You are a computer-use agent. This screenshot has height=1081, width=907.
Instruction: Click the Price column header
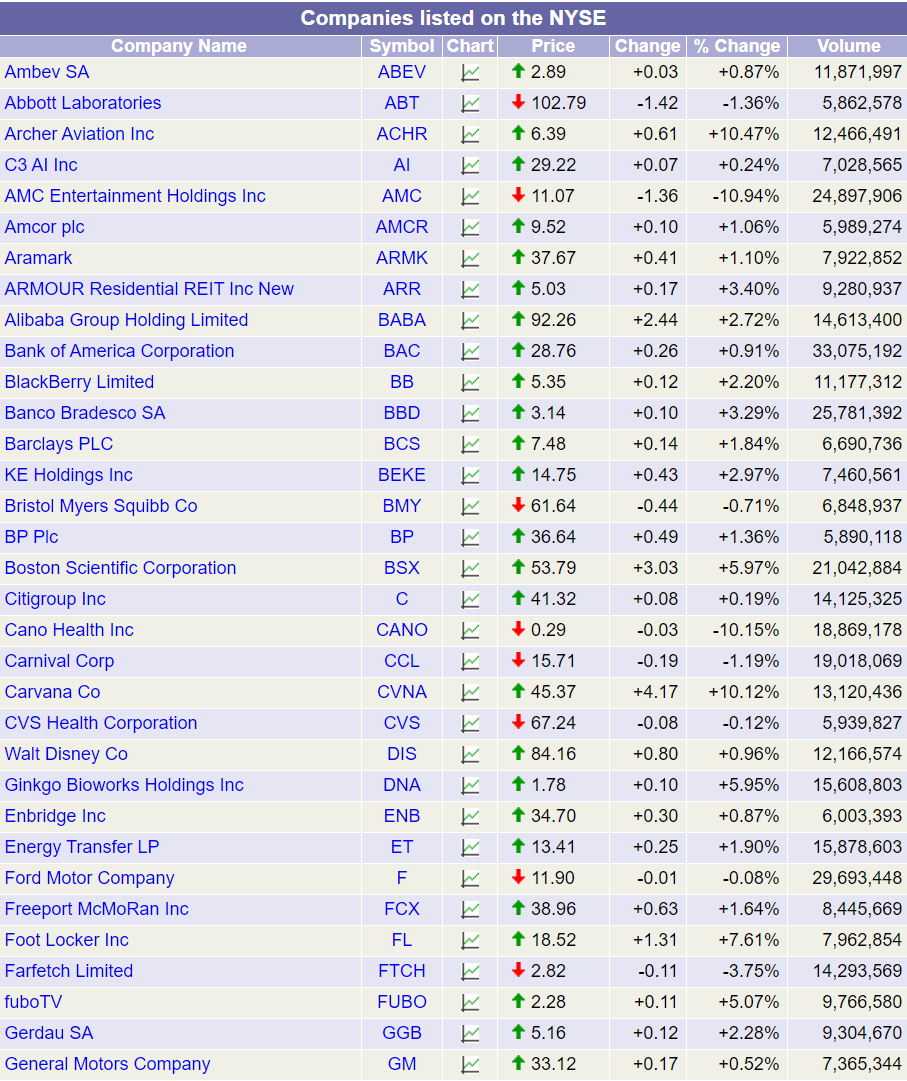coord(553,46)
